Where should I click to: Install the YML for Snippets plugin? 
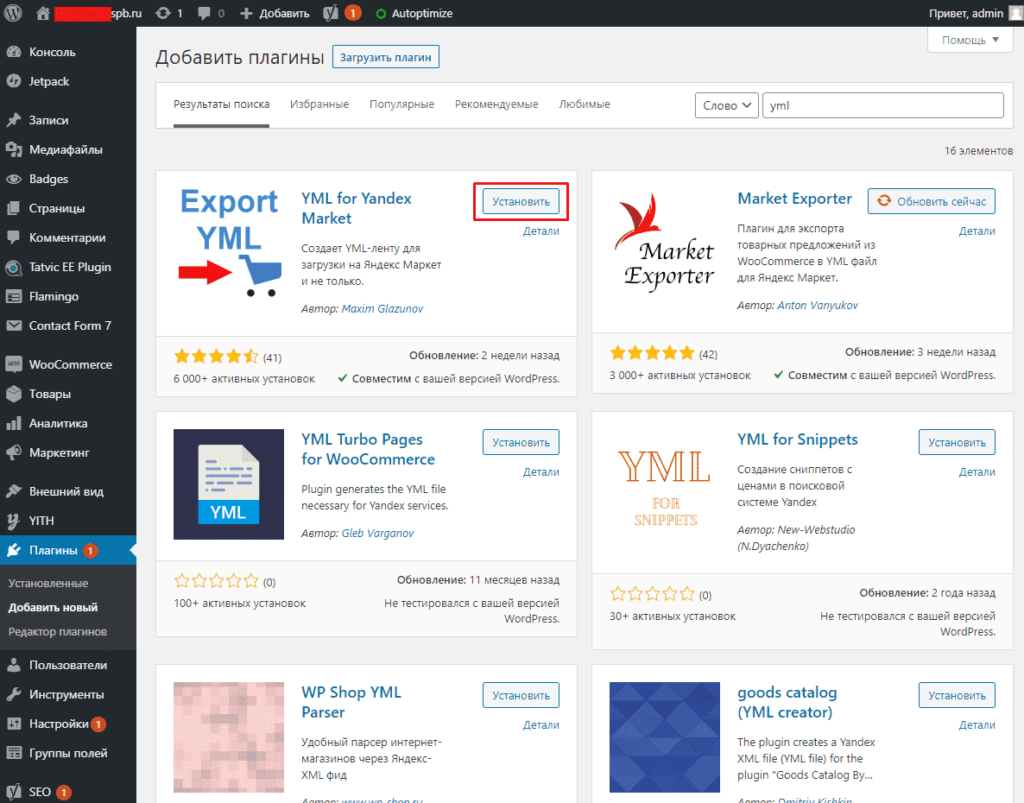point(957,442)
